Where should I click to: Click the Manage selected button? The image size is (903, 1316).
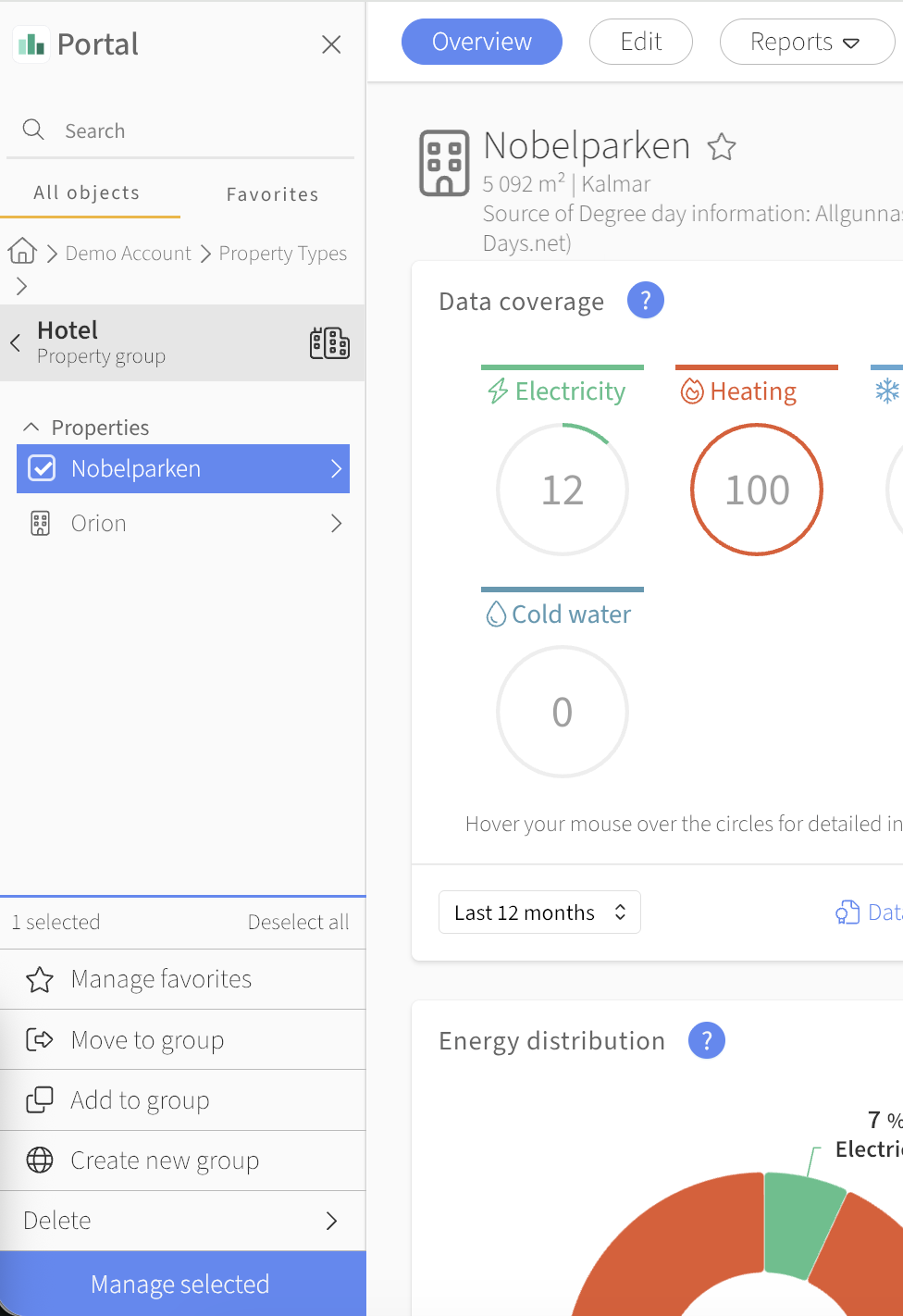tap(183, 1284)
